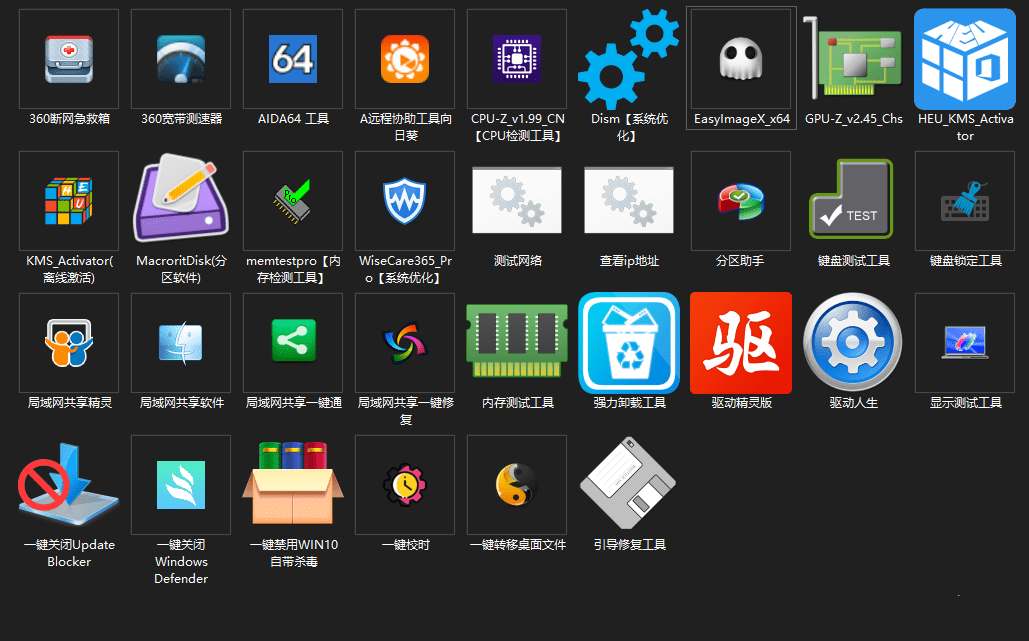Select the 驱动人生 blue gear icon

(x=852, y=342)
